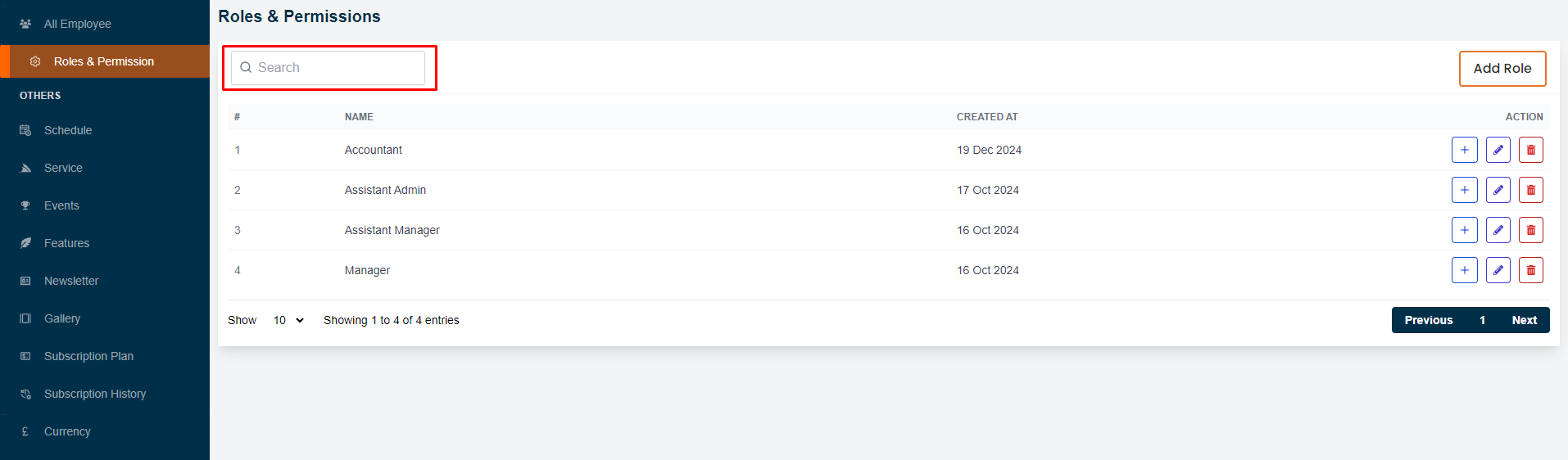Go to Next page of roles
Screen dimensions: 1568x460
pyautogui.click(x=1524, y=320)
